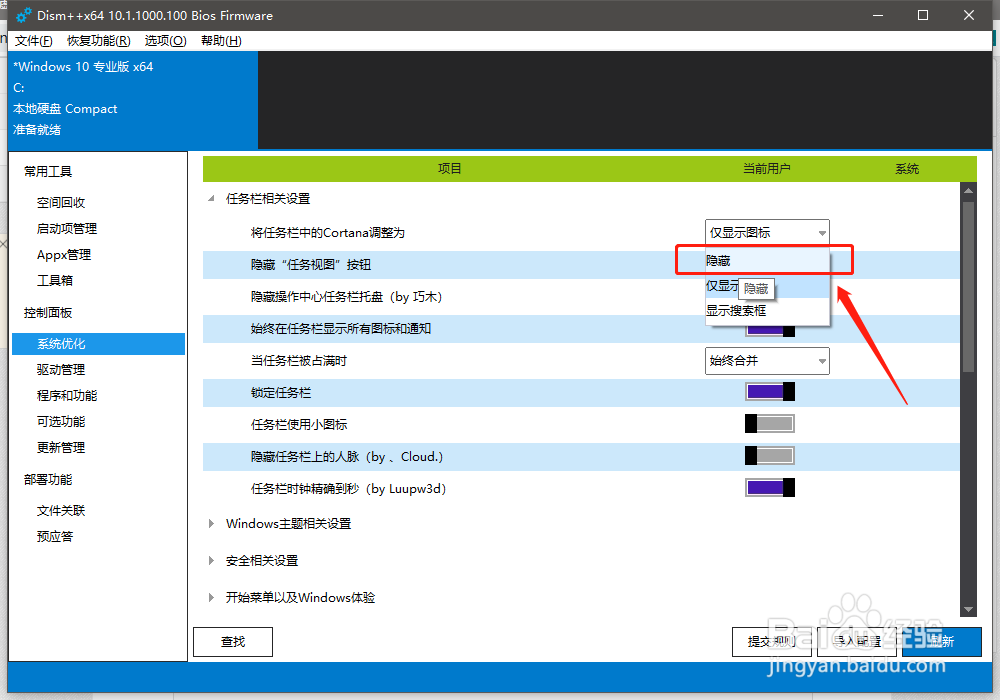Select the 当任务栏被占满时 row label
The height and width of the screenshot is (700, 1000).
click(298, 361)
